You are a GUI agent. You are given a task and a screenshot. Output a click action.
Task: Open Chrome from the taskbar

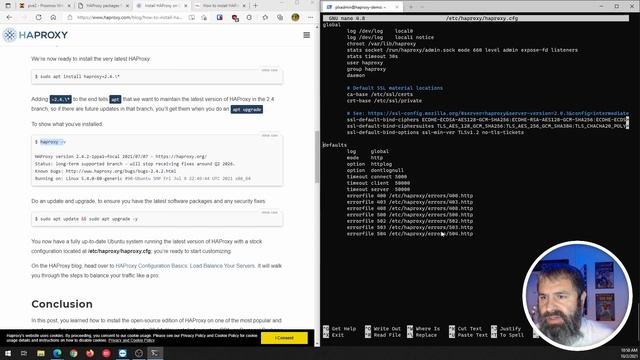[x=73, y=353]
